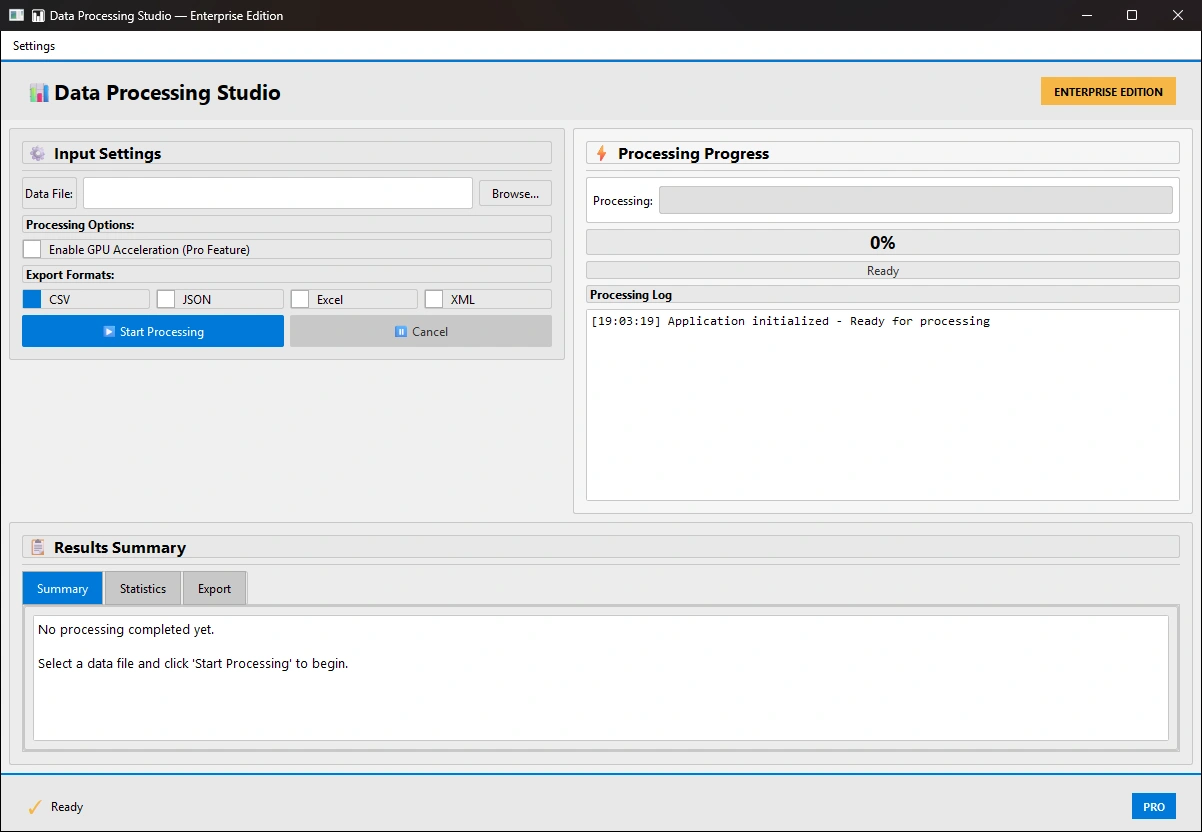This screenshot has height=832, width=1202.
Task: Click the clipboard icon in Results Summary header
Action: (38, 547)
